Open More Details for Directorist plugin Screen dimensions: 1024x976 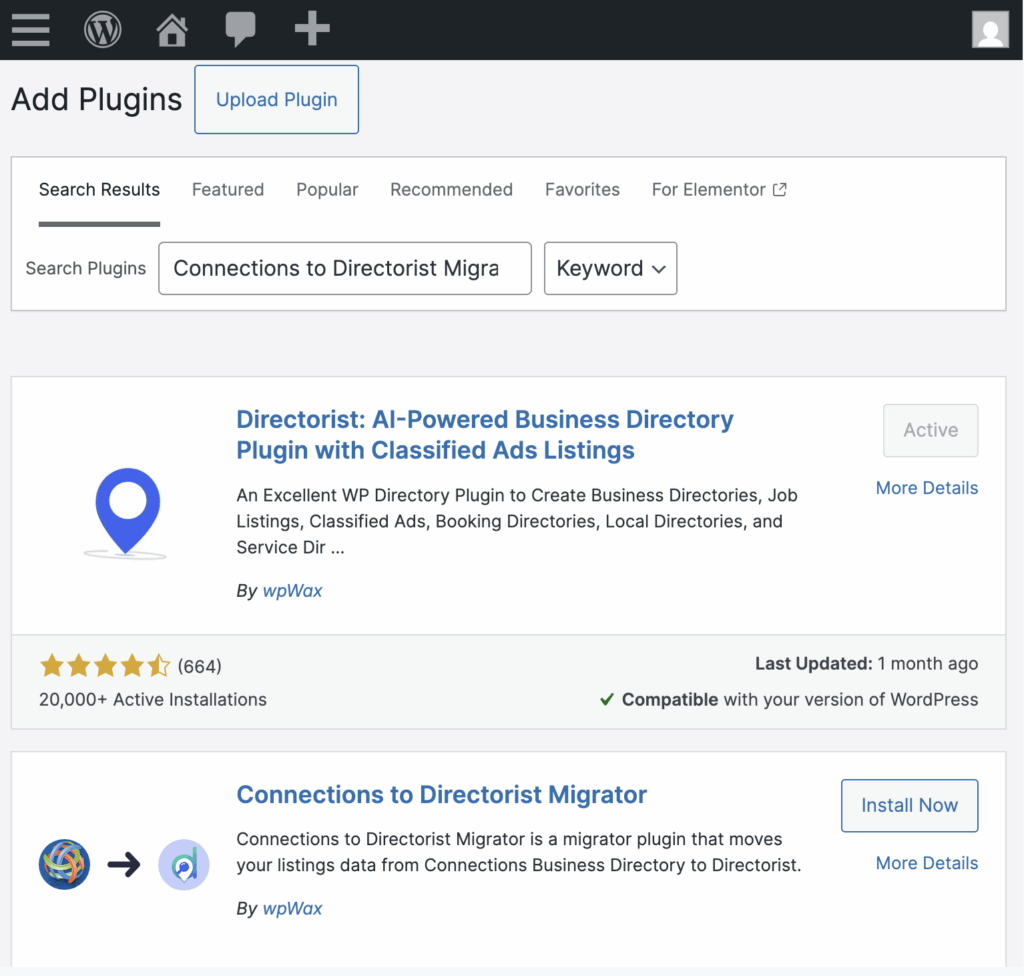click(927, 488)
